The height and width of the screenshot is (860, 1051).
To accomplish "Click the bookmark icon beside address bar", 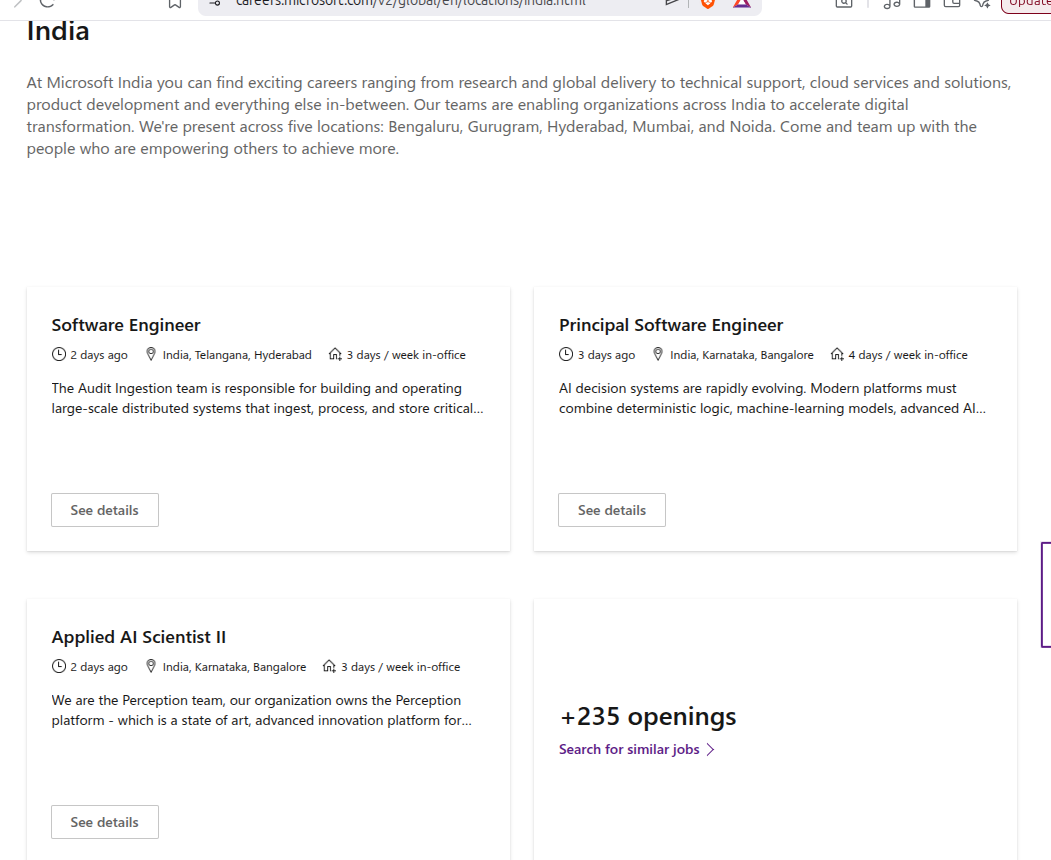I will point(175,3).
